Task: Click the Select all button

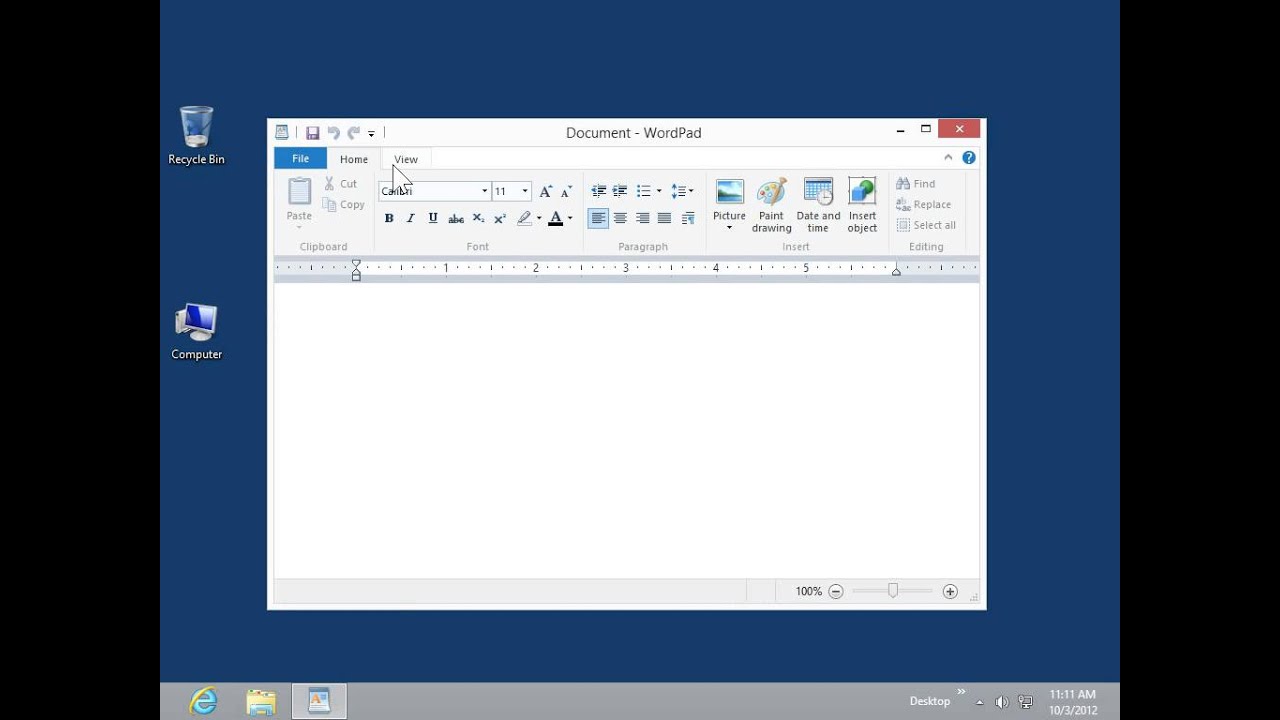Action: pyautogui.click(x=926, y=225)
